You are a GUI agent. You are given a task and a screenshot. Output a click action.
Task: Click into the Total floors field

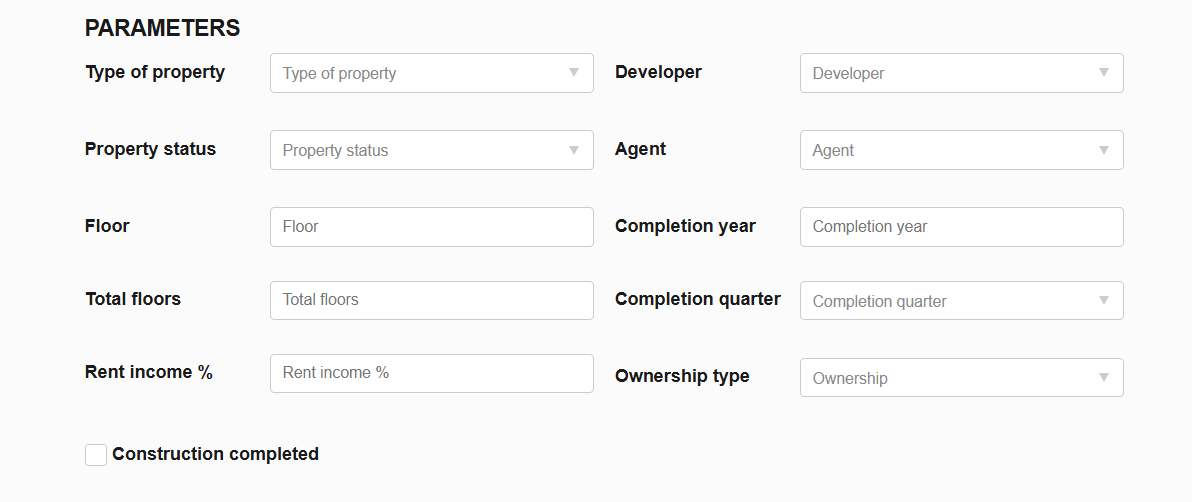point(431,300)
